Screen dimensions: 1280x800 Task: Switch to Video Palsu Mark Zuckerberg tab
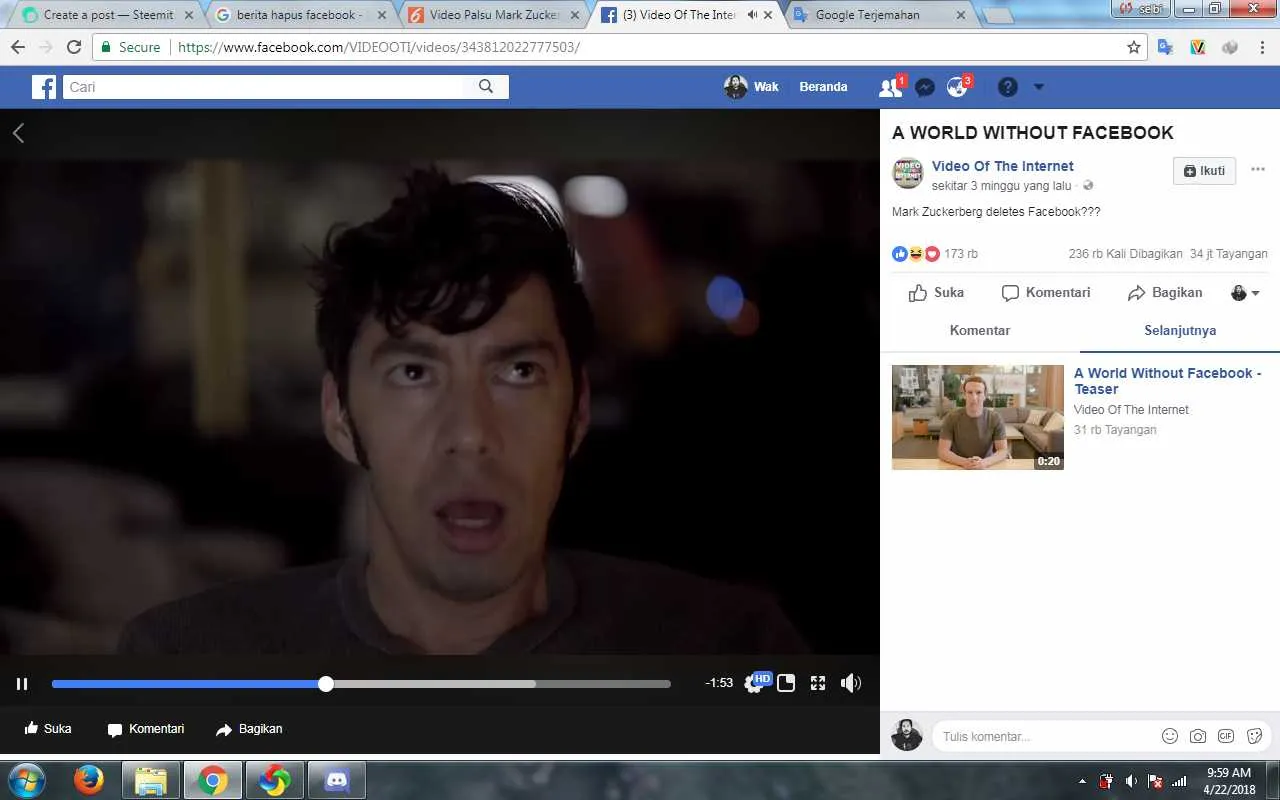pos(493,15)
